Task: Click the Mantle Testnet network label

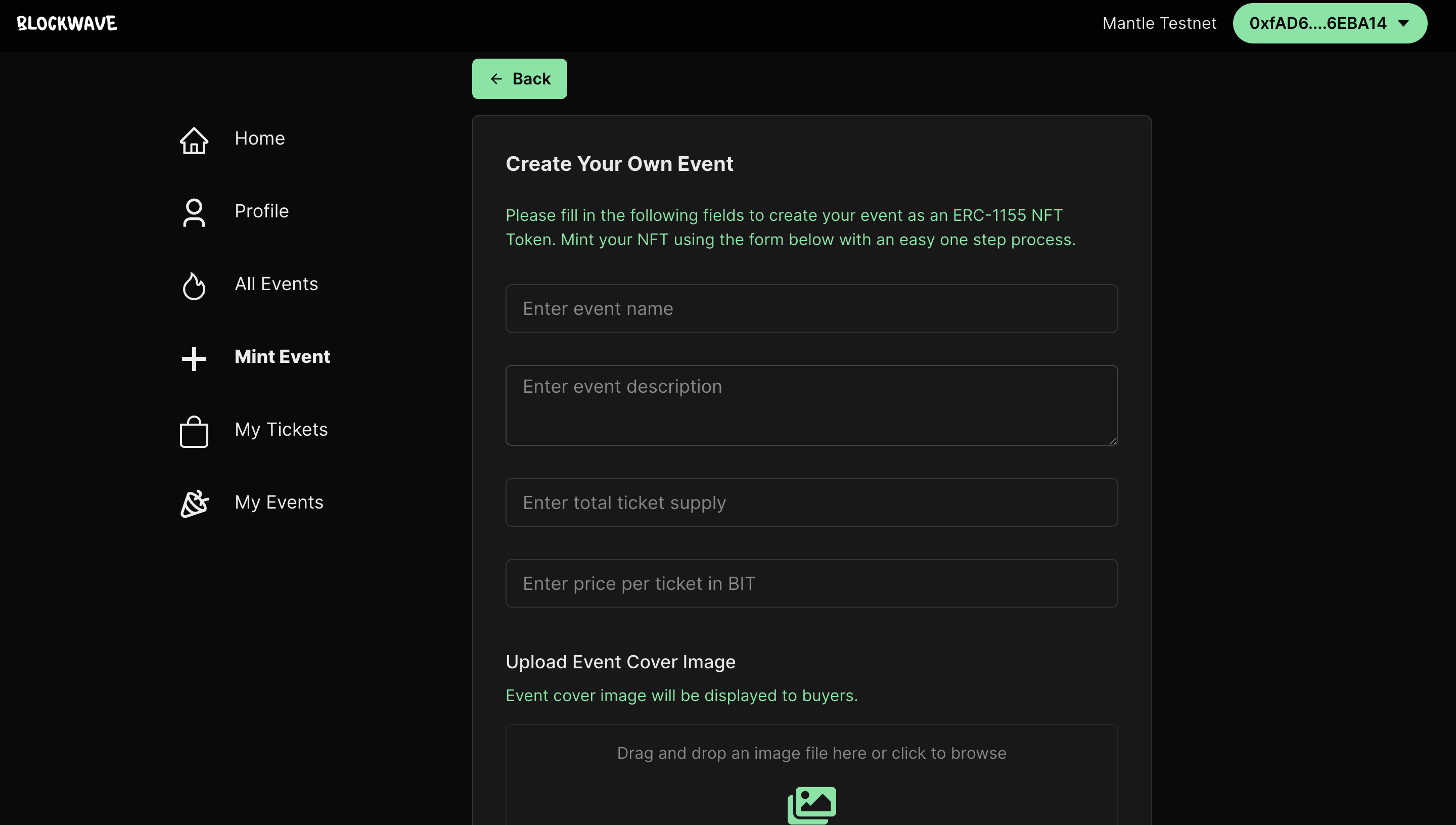Action: (1159, 23)
